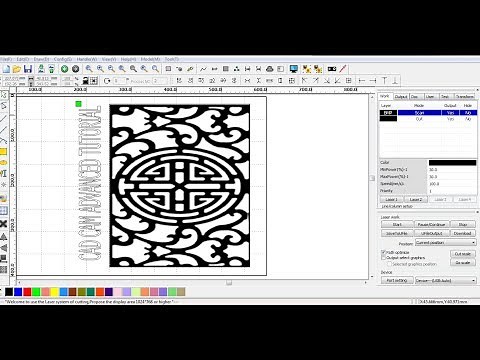
Task: Click the Laser 2 button
Action: point(416,199)
